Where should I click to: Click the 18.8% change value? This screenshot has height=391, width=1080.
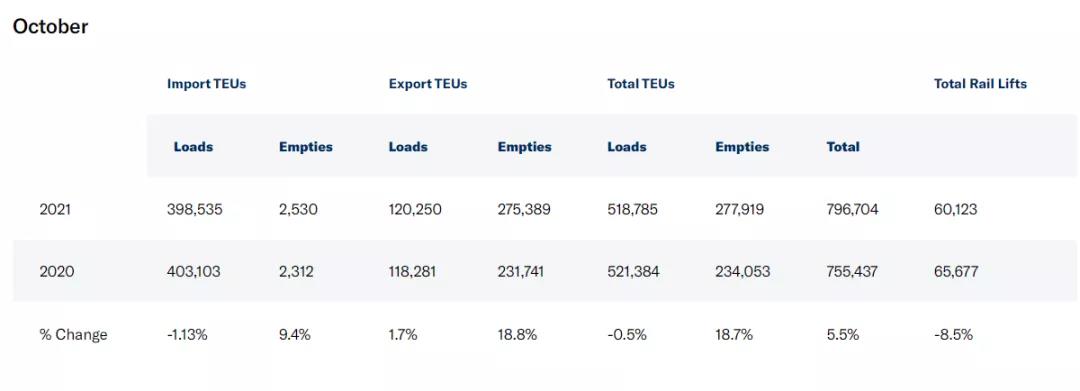pos(517,335)
